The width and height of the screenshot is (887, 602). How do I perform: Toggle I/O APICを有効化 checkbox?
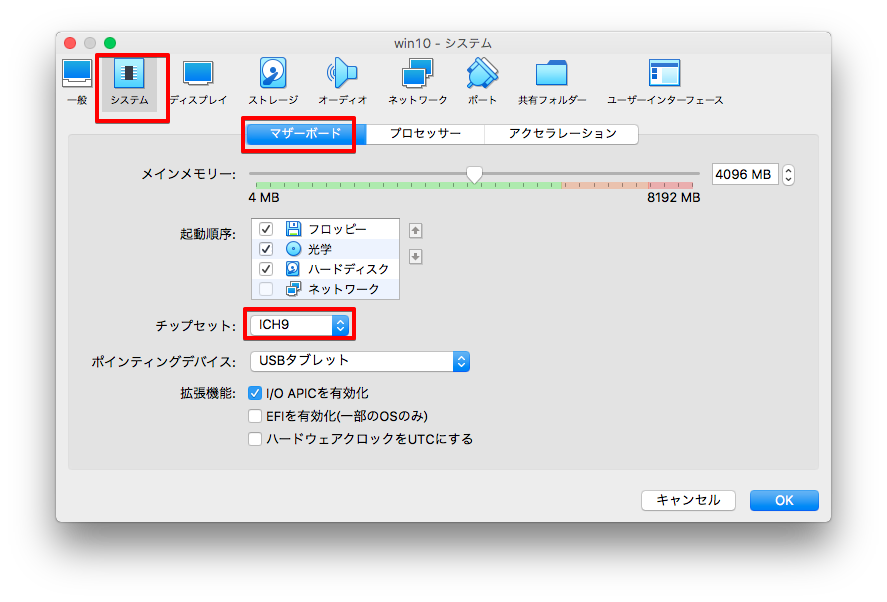click(x=255, y=393)
